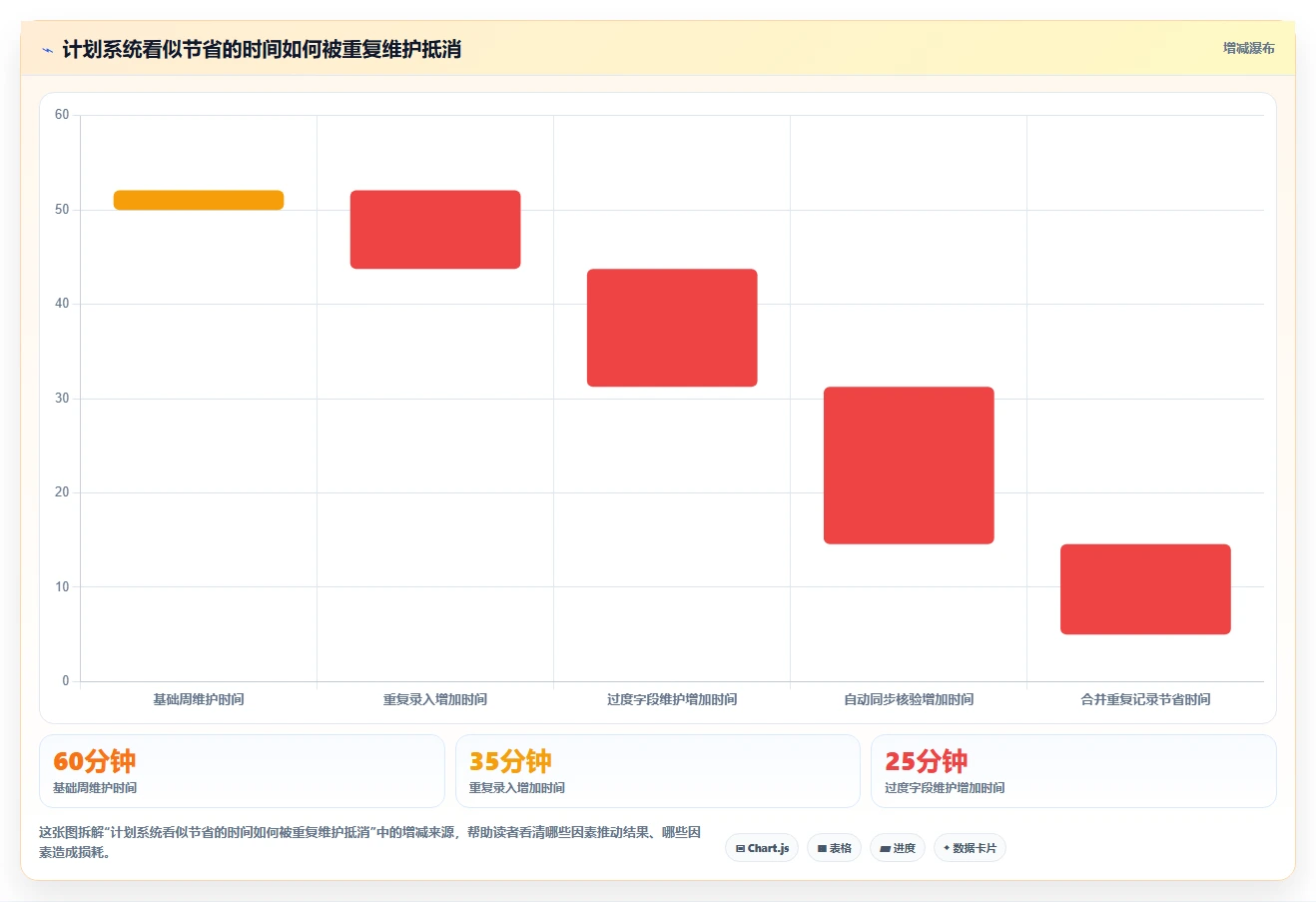1316x902 pixels.
Task: Click the 重复录入增加时间 caption under 35分钟
Action: click(517, 788)
